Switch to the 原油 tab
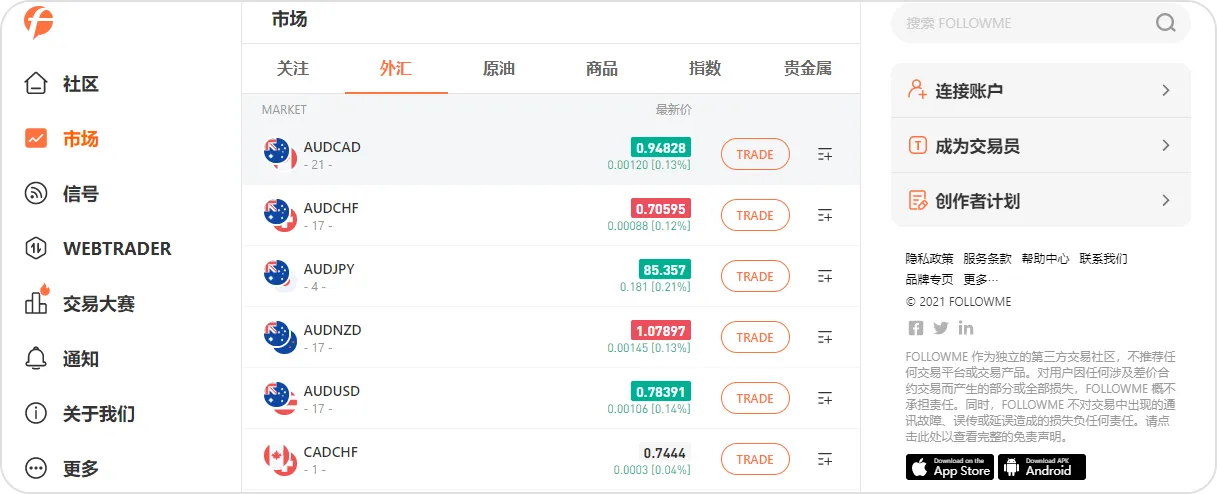This screenshot has height=494, width=1217. point(499,69)
